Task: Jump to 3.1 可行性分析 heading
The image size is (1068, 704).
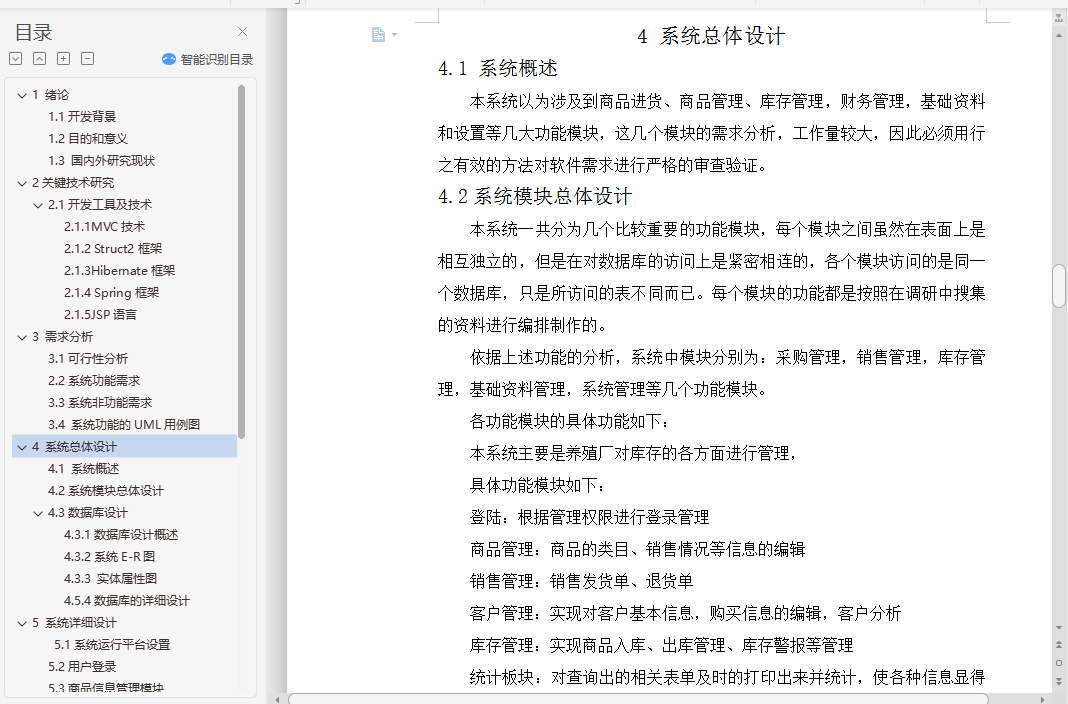Action: [88, 359]
